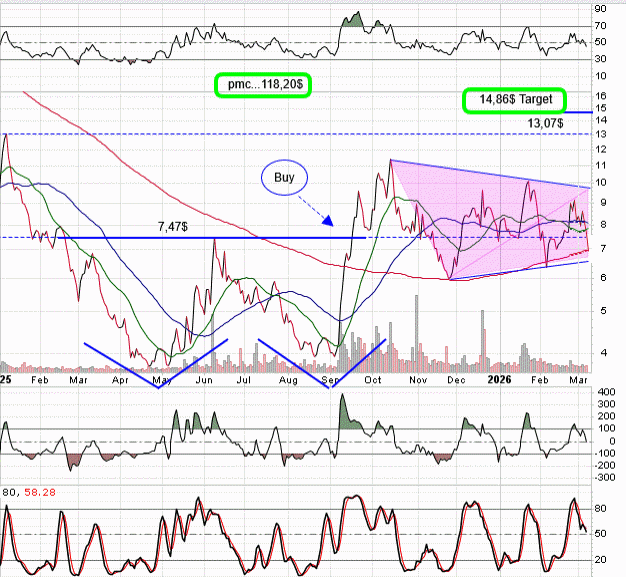Select the "Oct" month on the time axis
The image size is (626, 577).
(x=375, y=381)
